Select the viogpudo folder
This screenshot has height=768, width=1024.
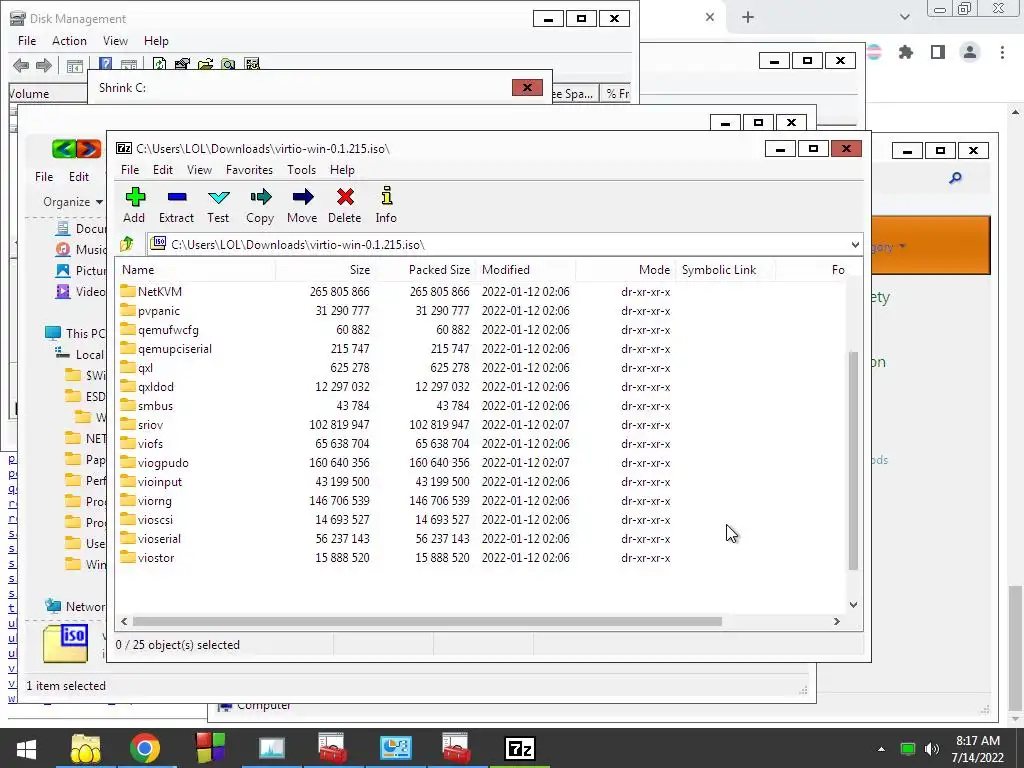154,462
